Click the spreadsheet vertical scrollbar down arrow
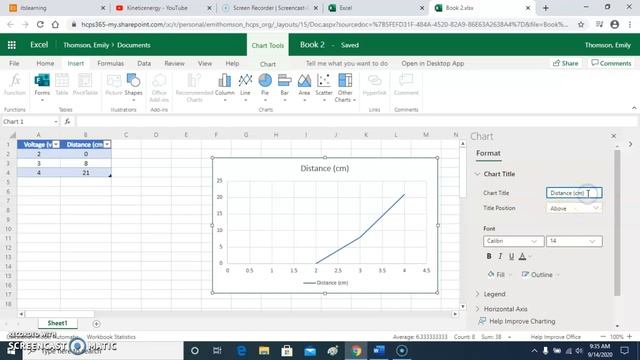Viewport: 640px width, 360px height. click(462, 306)
